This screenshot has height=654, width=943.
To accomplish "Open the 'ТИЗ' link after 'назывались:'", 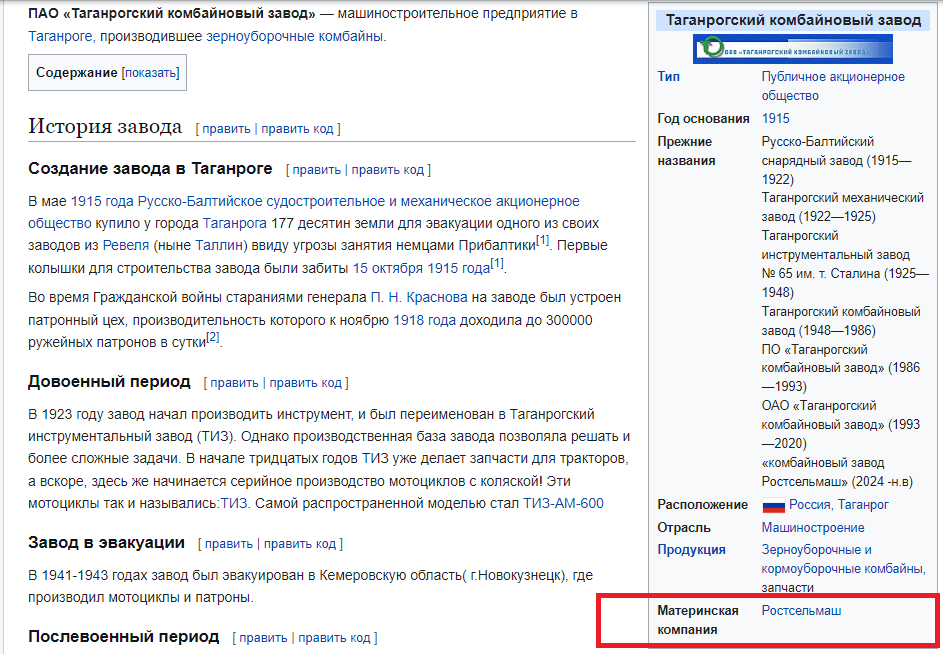I will pos(234,504).
